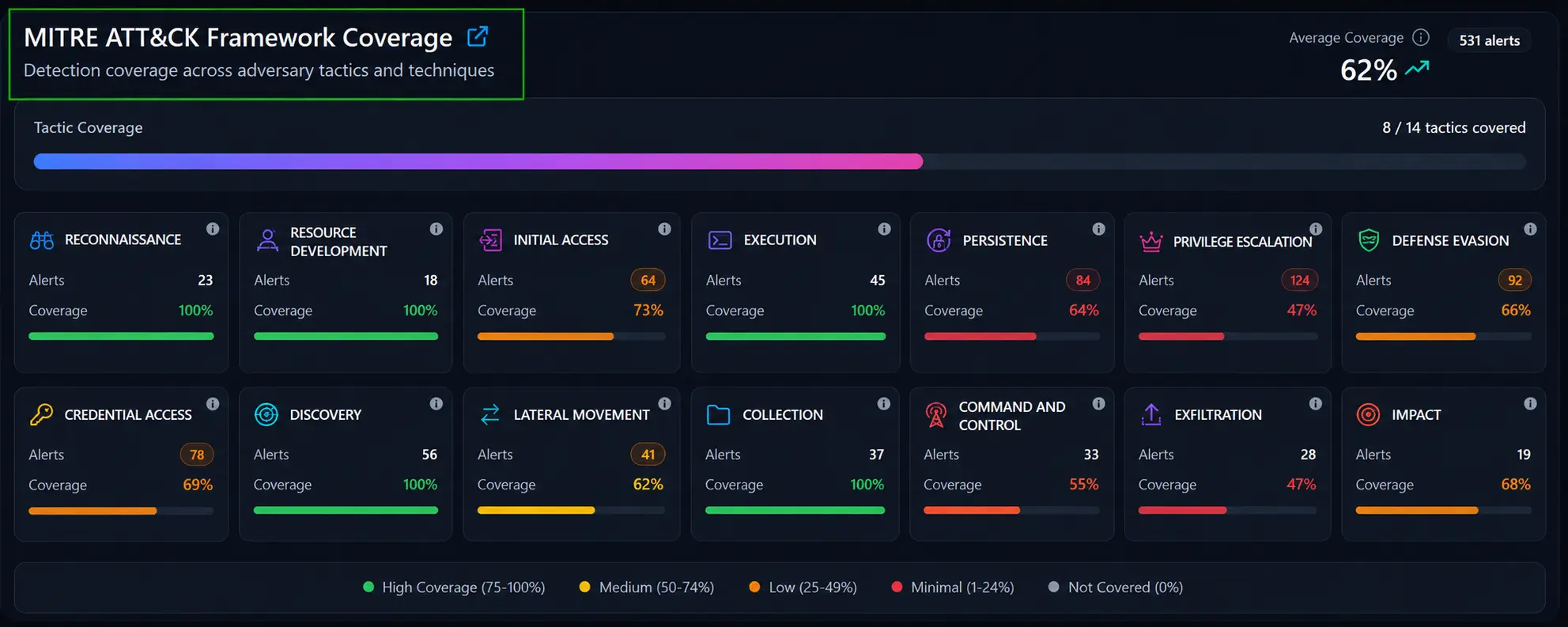Click the 64 alerts badge in Initial Access

[x=648, y=280]
